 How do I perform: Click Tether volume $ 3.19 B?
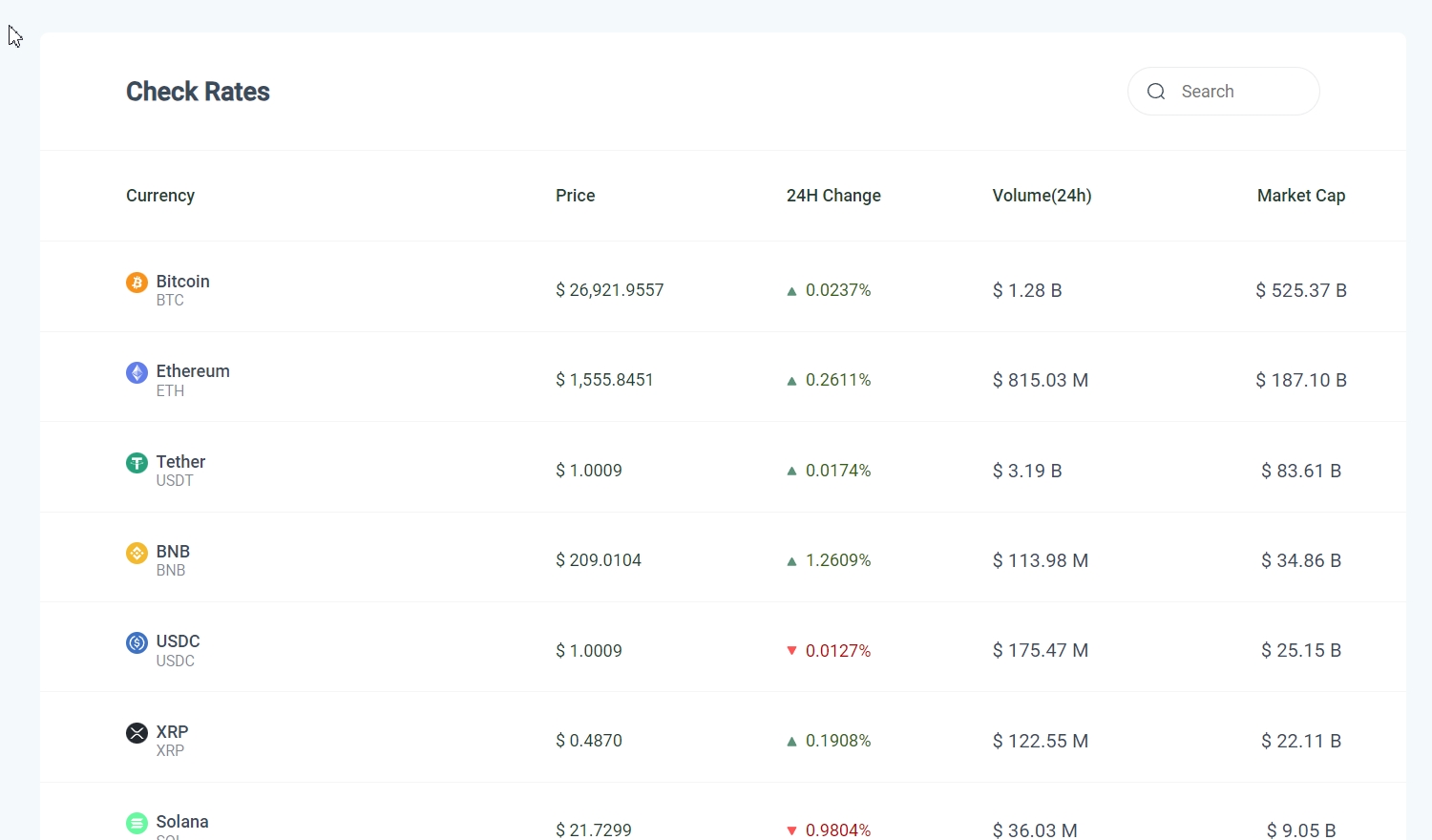(x=1027, y=471)
